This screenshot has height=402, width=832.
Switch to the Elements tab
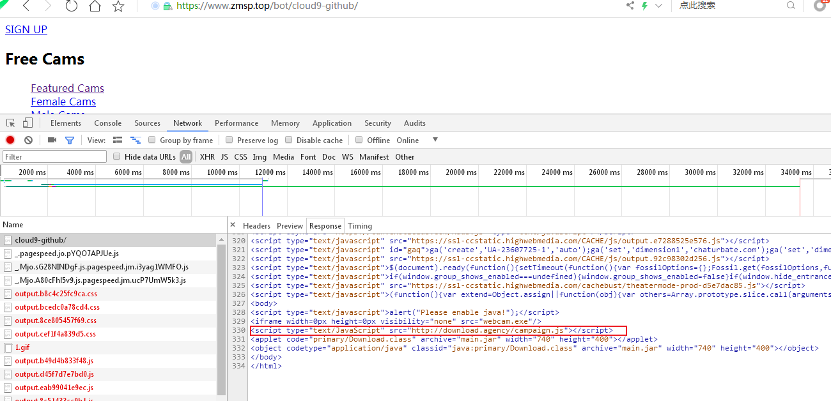(66, 123)
